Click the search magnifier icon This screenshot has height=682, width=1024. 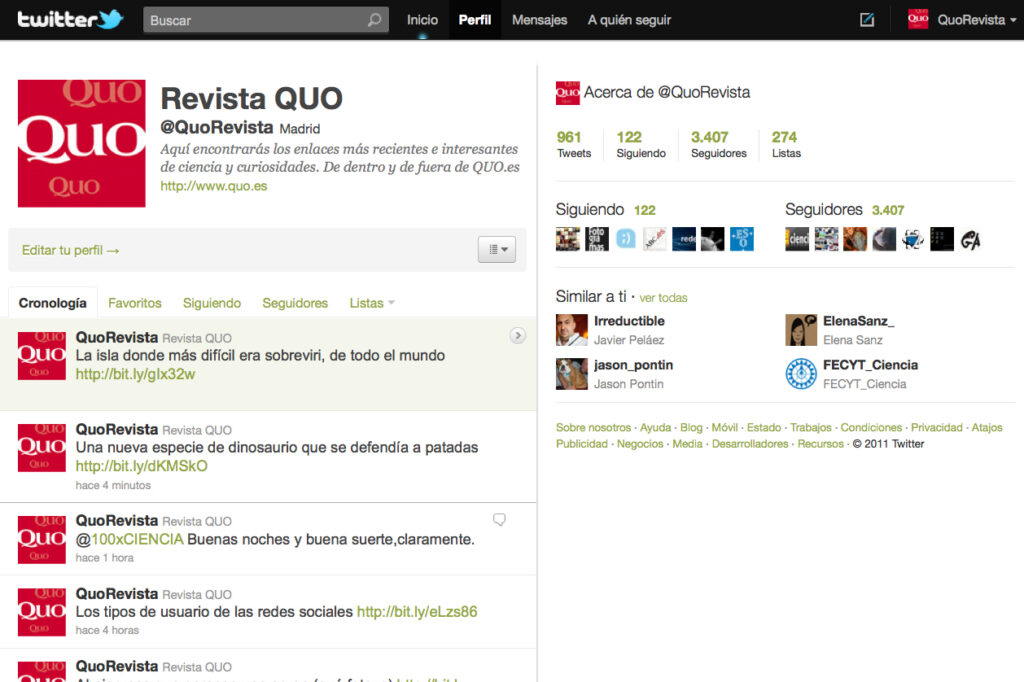pyautogui.click(x=374, y=20)
